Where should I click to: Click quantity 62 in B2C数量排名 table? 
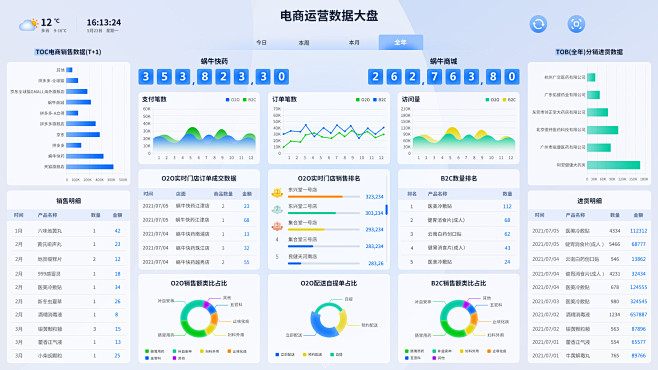click(x=507, y=234)
